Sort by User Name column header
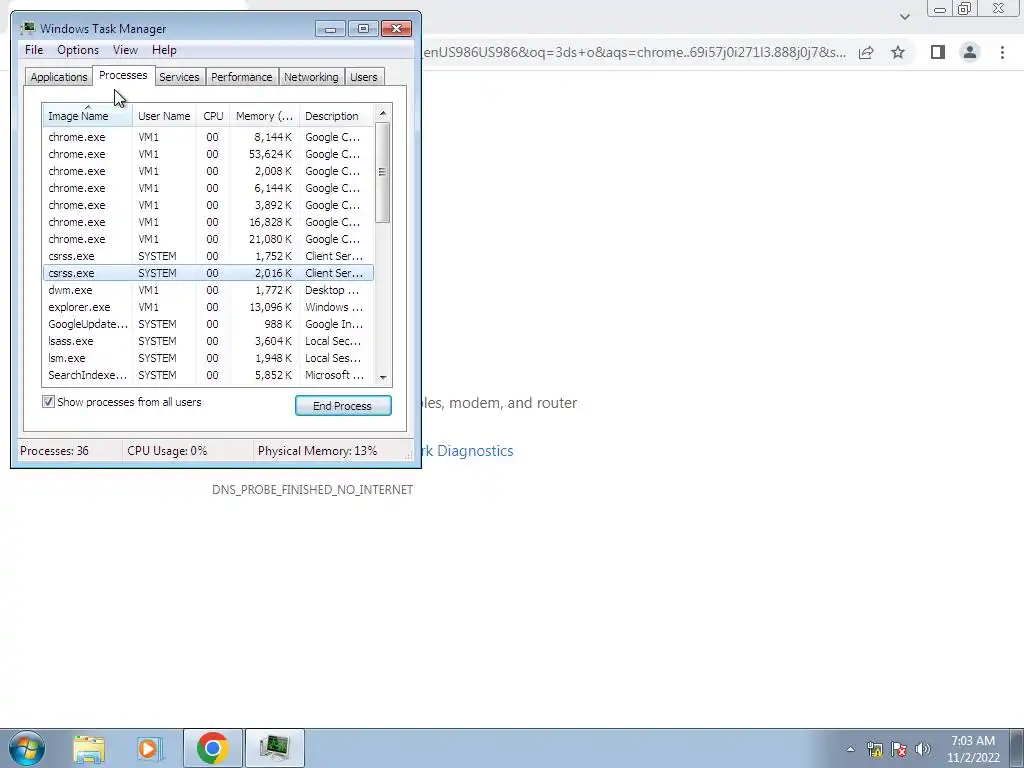1024x768 pixels. 164,116
